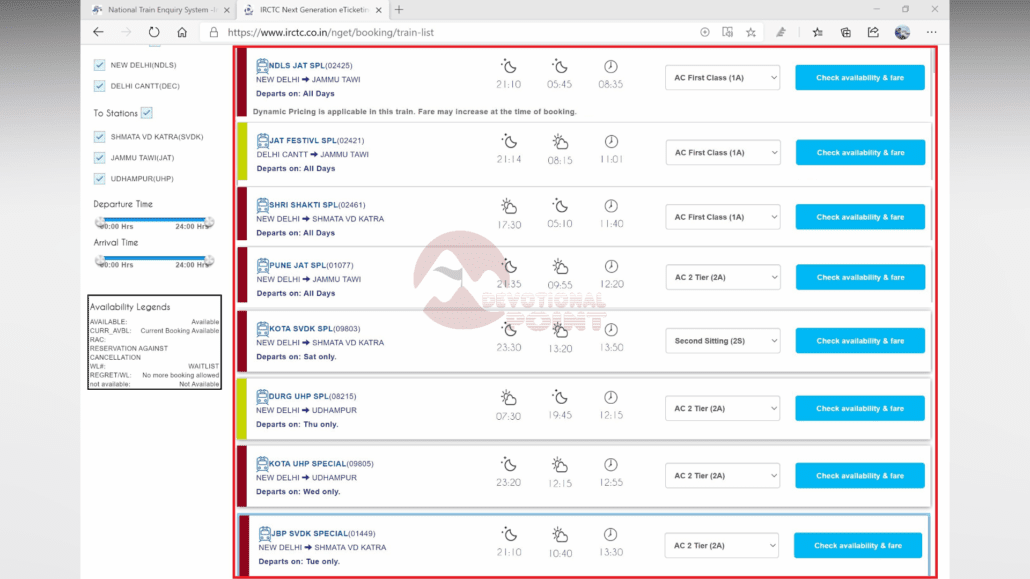Click the immersive reader icon

coord(727,32)
